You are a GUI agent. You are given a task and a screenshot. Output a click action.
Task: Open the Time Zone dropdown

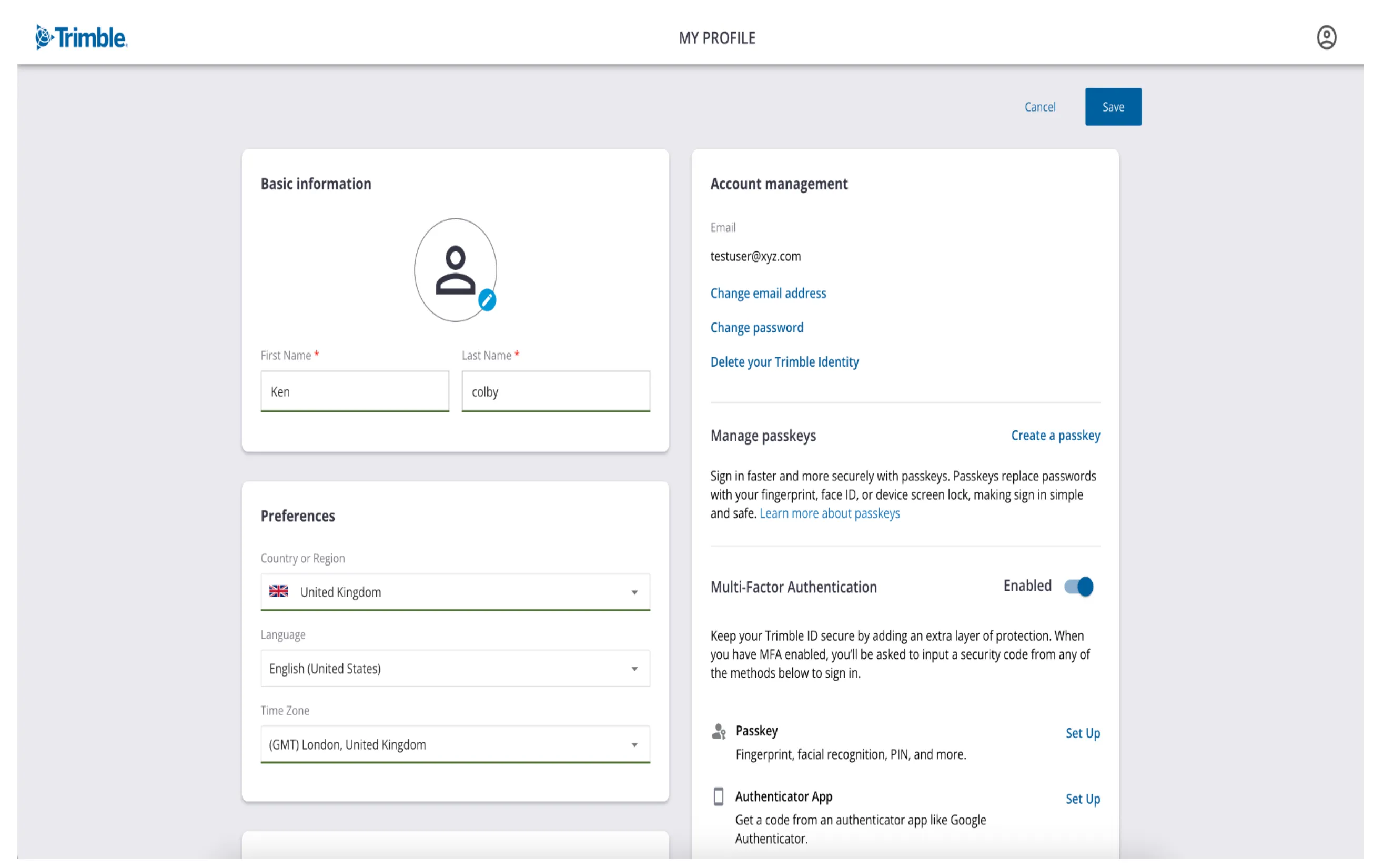tap(455, 744)
